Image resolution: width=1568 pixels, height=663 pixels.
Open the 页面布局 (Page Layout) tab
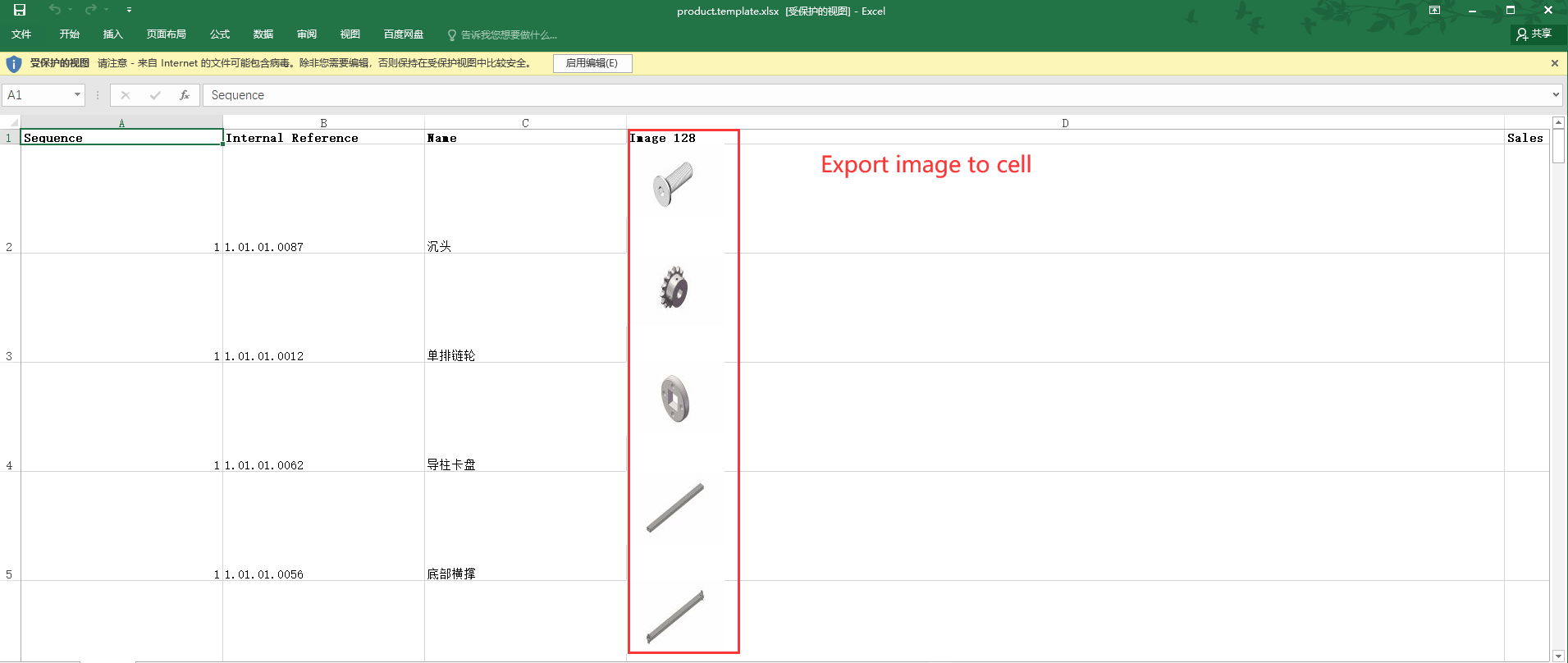pos(167,34)
